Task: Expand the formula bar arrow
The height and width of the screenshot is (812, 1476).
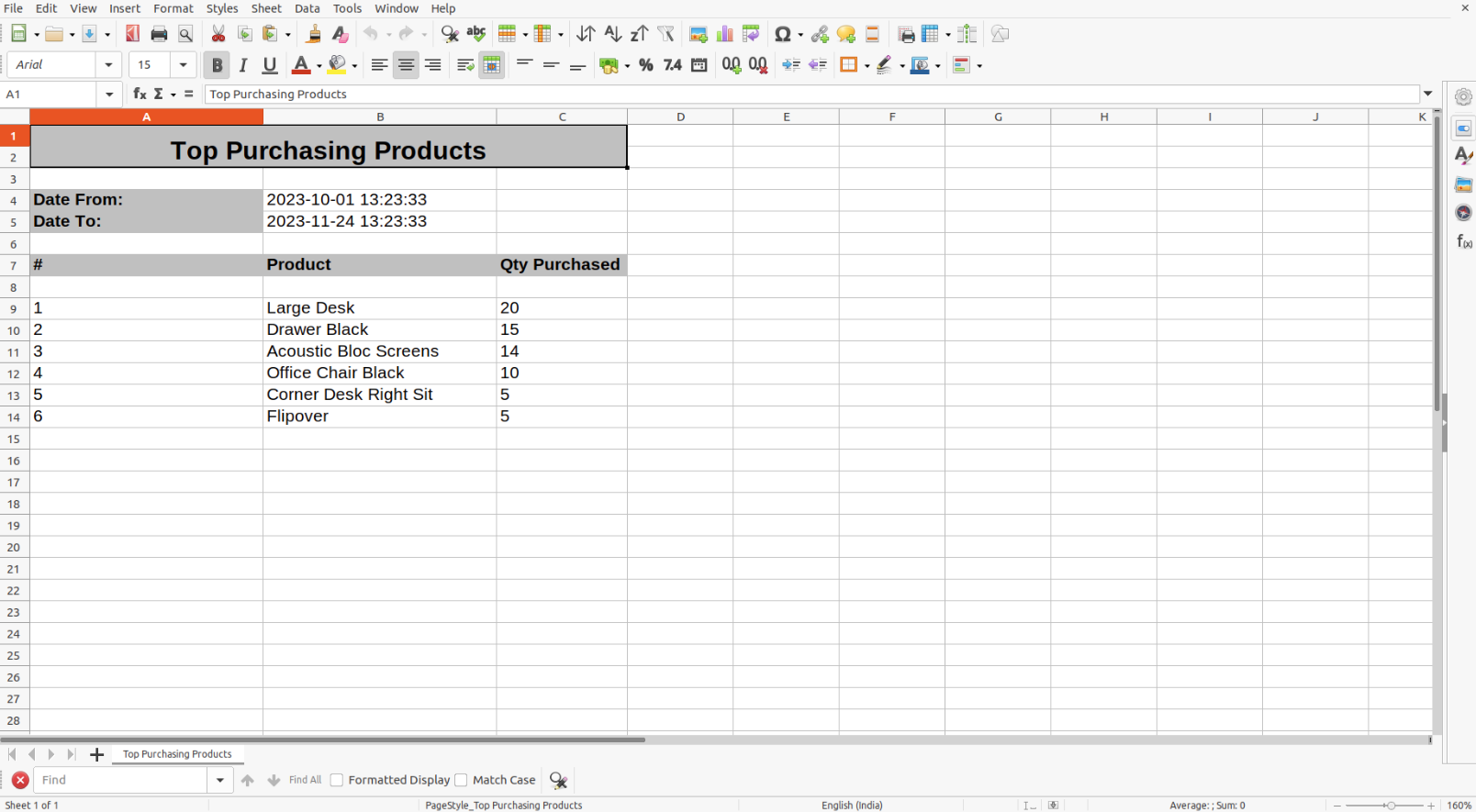Action: (1427, 94)
